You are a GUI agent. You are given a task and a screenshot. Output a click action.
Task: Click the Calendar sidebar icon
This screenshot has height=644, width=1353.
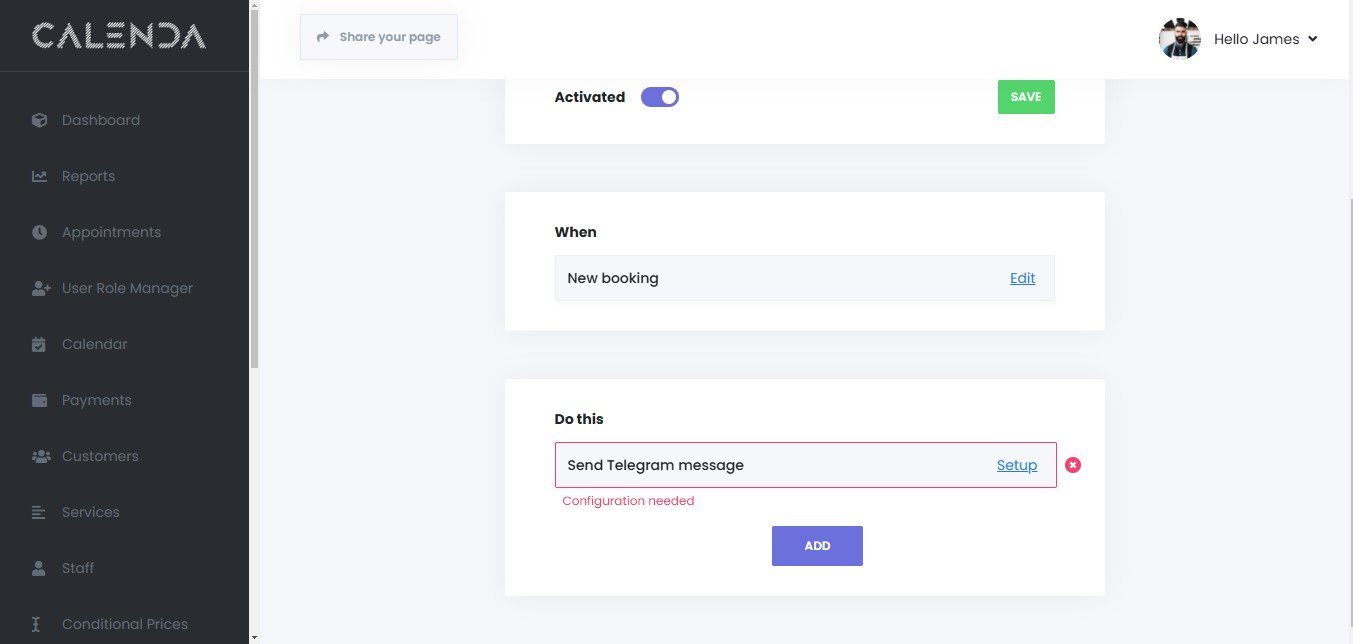(x=40, y=344)
